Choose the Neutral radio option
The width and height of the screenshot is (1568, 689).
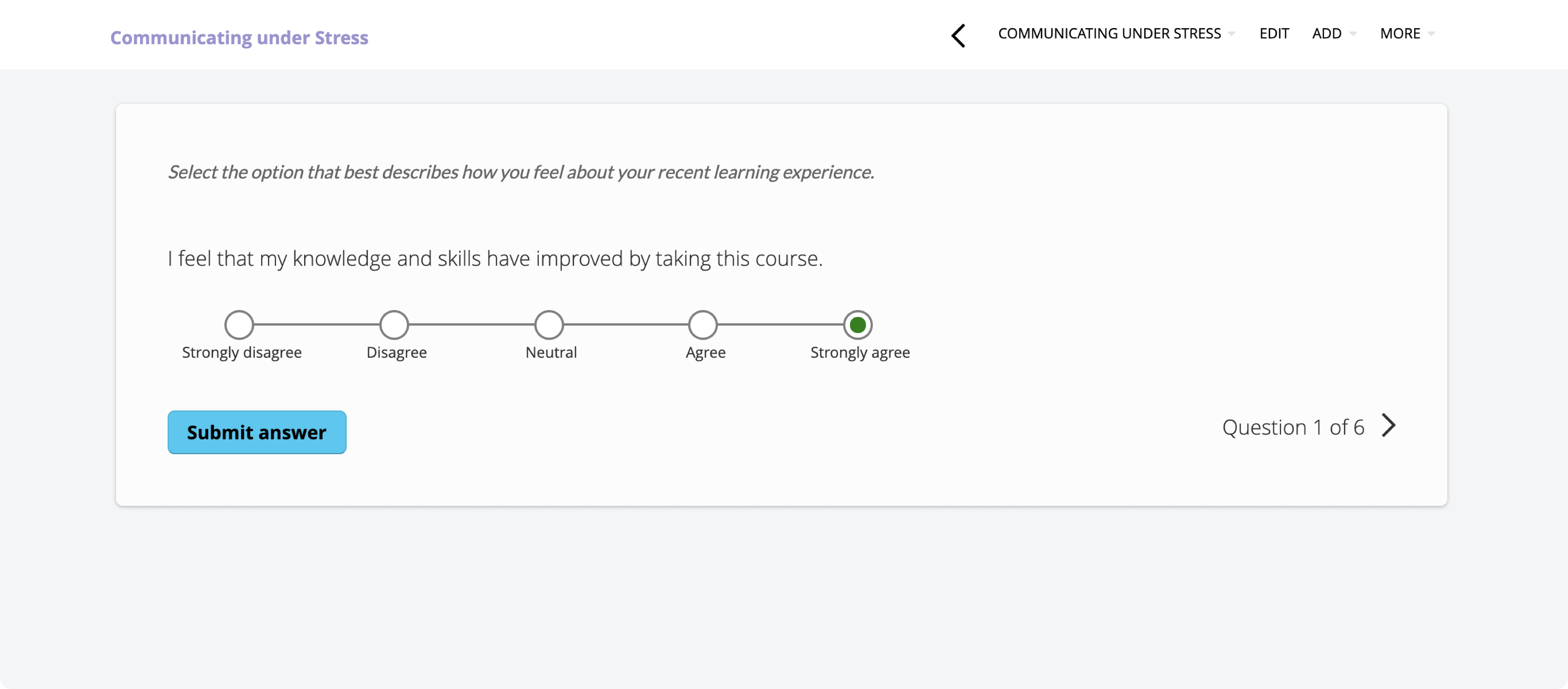tap(549, 325)
